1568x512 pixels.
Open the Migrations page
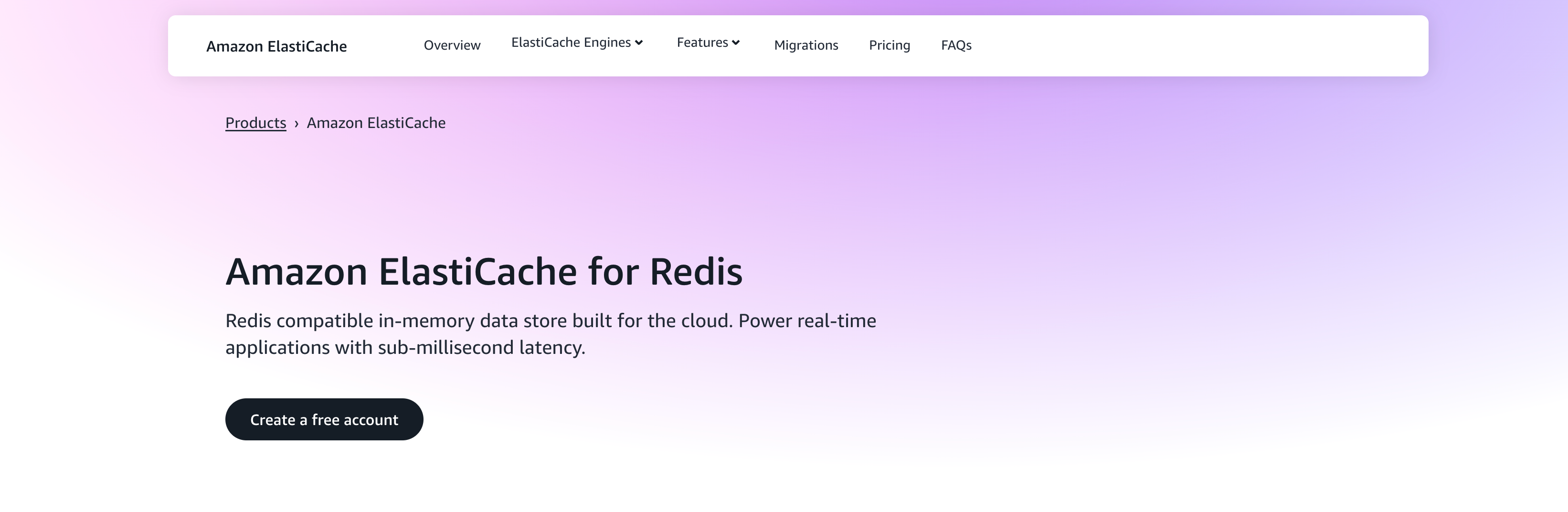(806, 45)
